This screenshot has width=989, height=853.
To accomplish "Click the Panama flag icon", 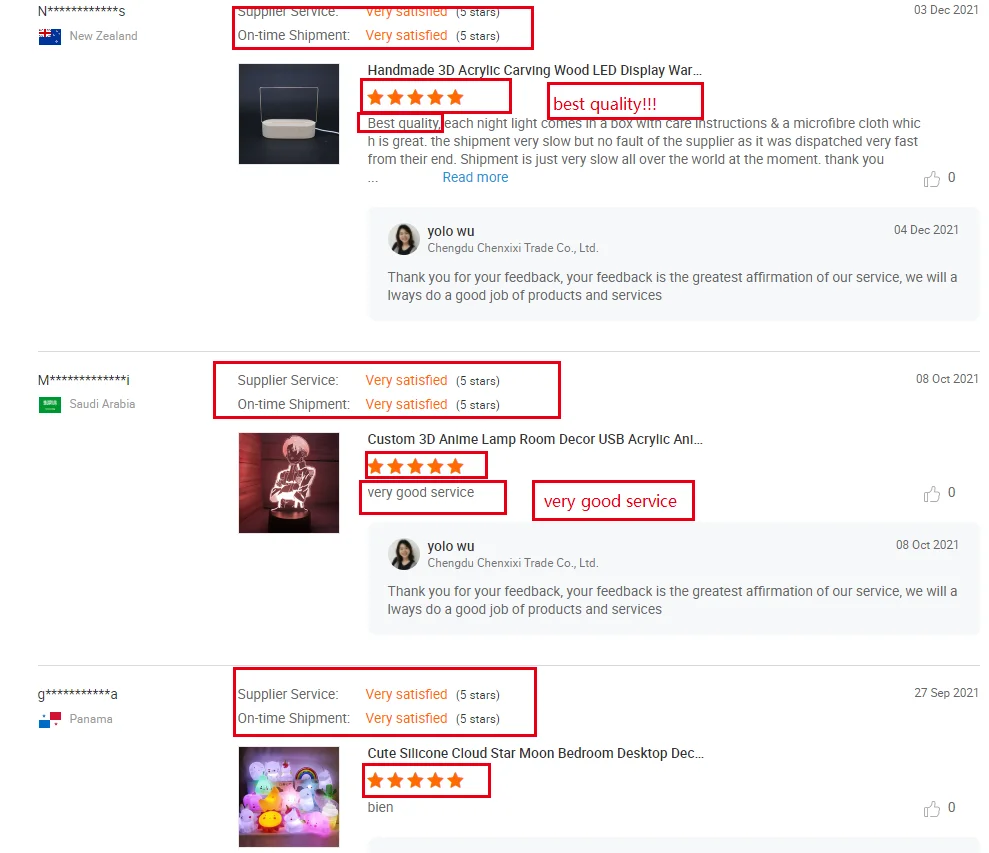I will pyautogui.click(x=50, y=719).
